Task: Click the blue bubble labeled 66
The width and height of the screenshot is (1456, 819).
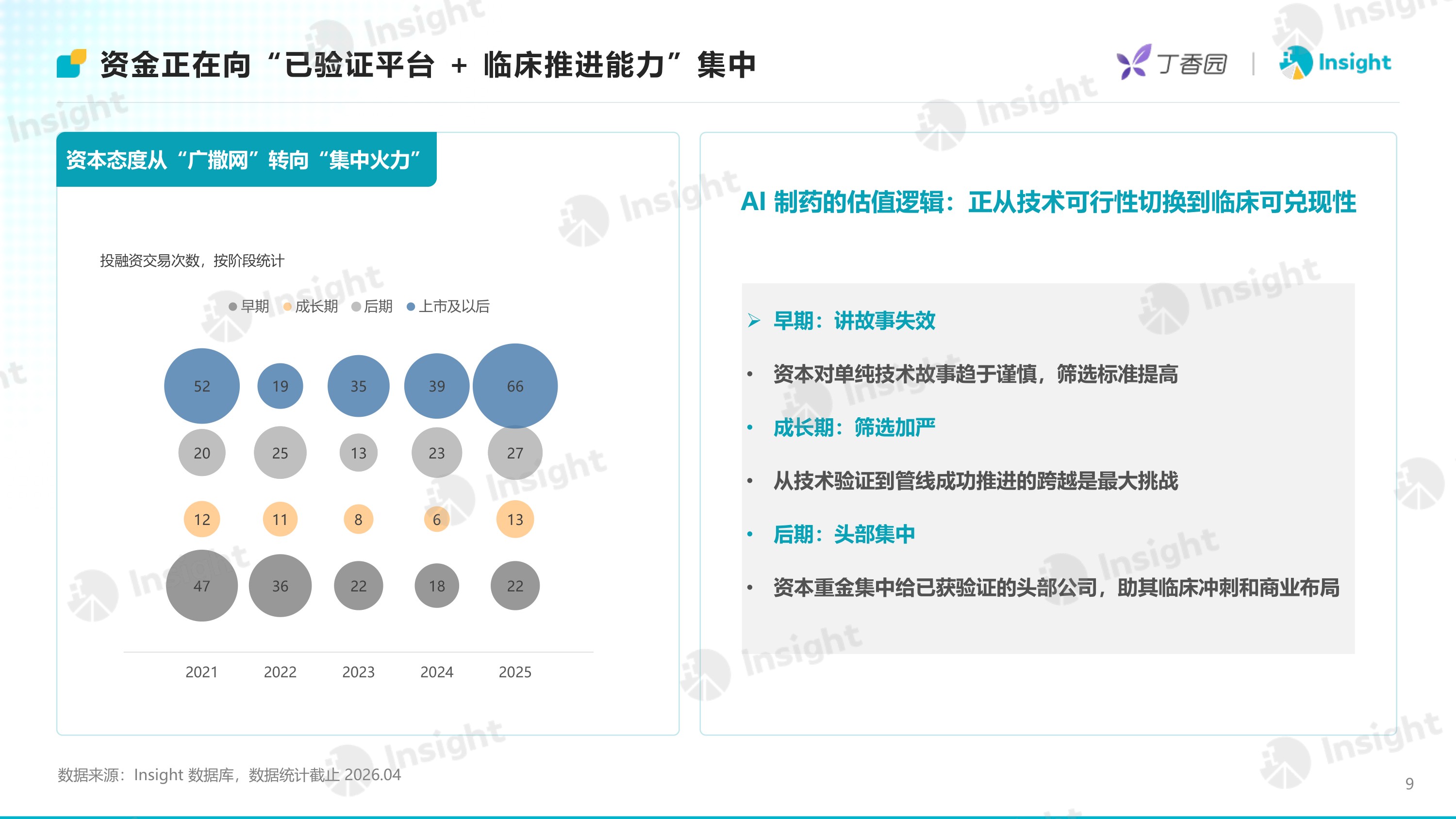Action: tap(515, 386)
